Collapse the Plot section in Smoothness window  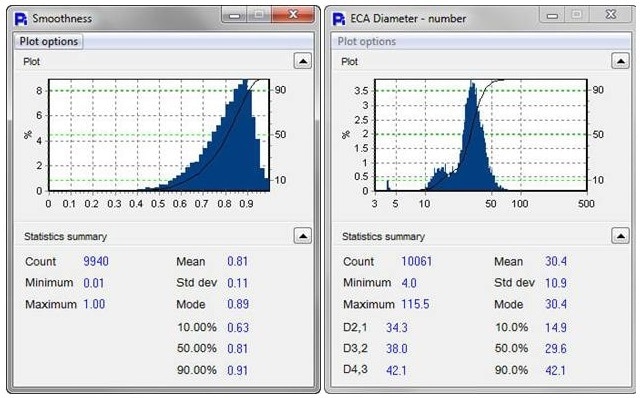pos(302,61)
